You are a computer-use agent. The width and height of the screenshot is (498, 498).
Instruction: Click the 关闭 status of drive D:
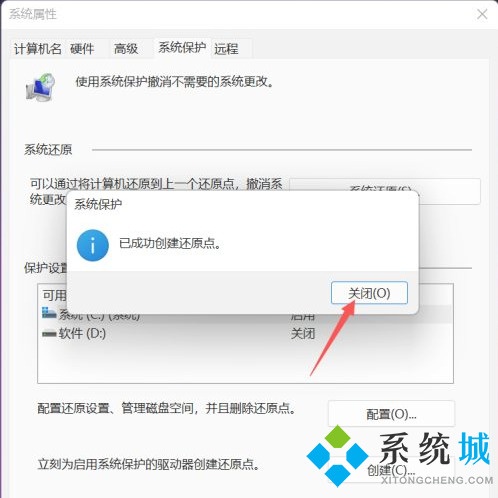click(x=303, y=333)
